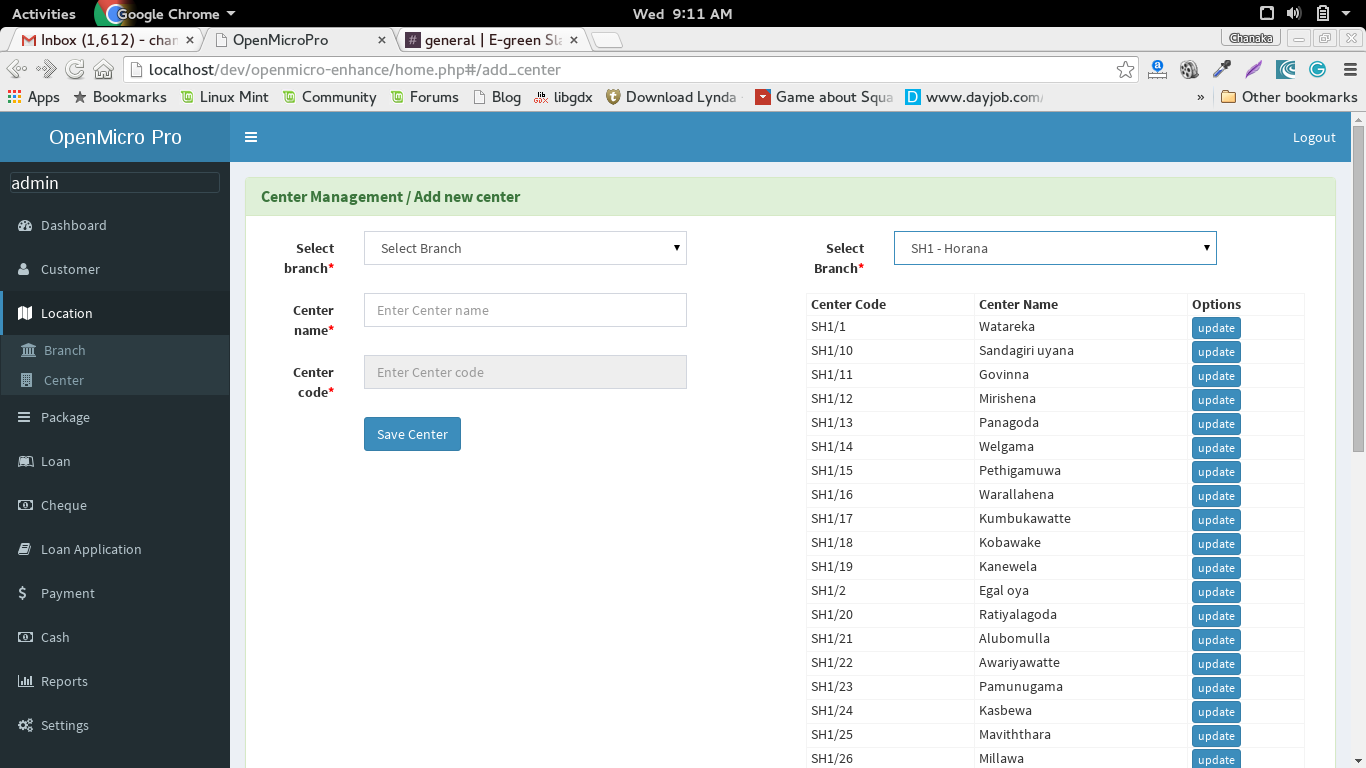Screen dimensions: 1366x768
Task: Open the Reports menu item
Action: coord(115,681)
